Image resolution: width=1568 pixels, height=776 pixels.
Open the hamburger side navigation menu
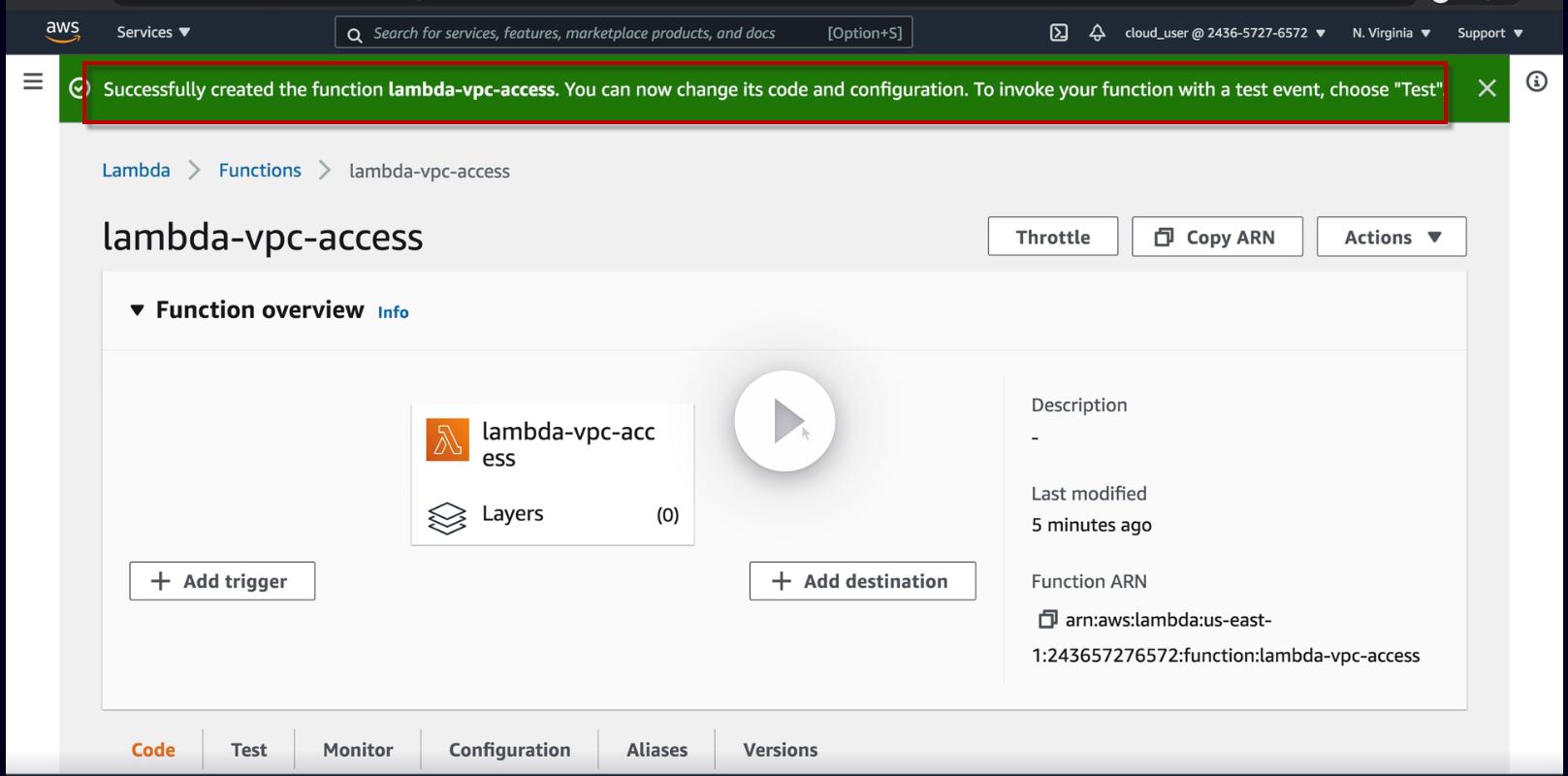tap(33, 81)
